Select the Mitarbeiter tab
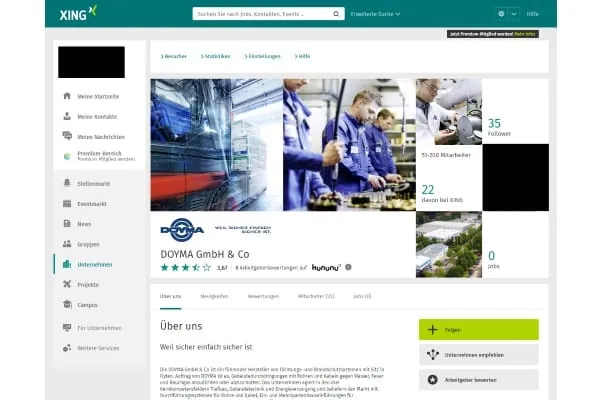Screen dimensions: 600x400 pyautogui.click(x=316, y=296)
